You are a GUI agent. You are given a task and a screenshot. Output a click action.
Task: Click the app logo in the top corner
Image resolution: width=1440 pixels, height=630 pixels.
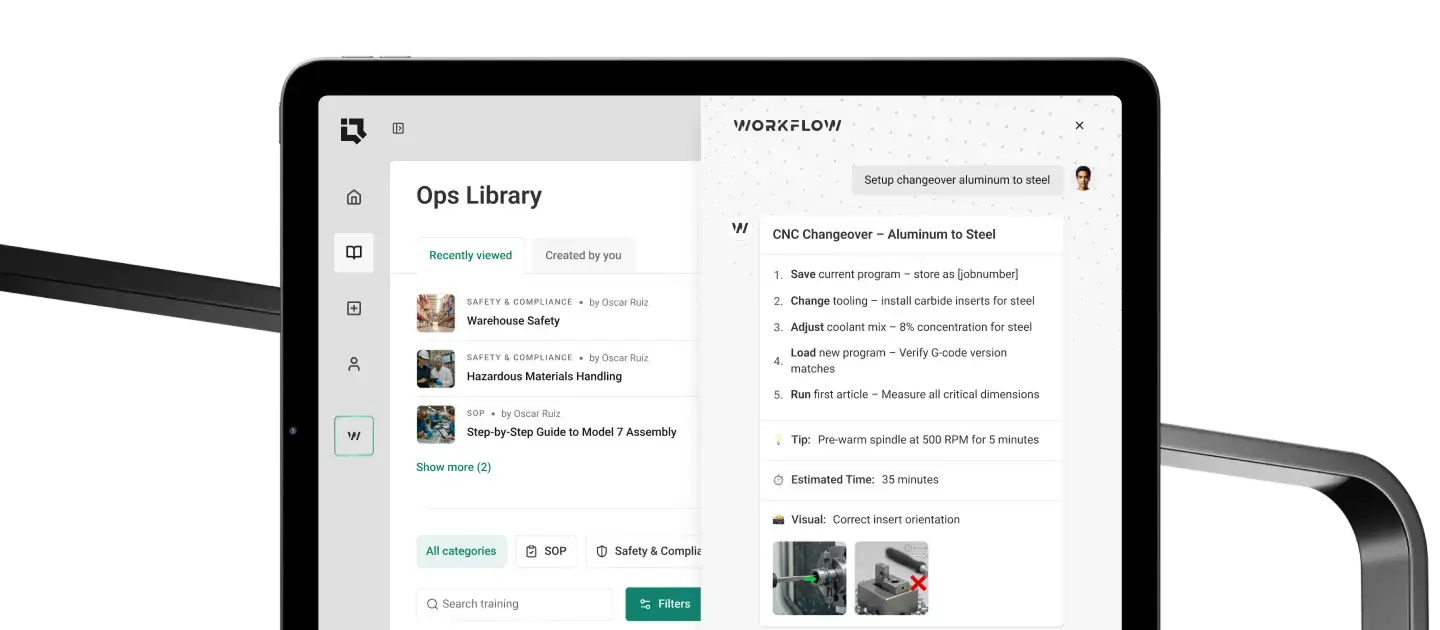tap(352, 130)
